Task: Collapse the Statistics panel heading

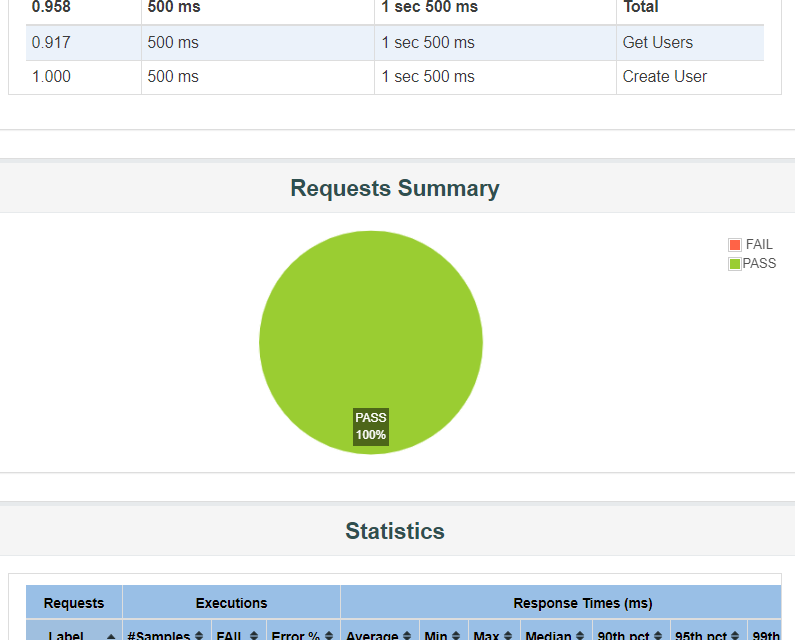Action: [x=395, y=531]
